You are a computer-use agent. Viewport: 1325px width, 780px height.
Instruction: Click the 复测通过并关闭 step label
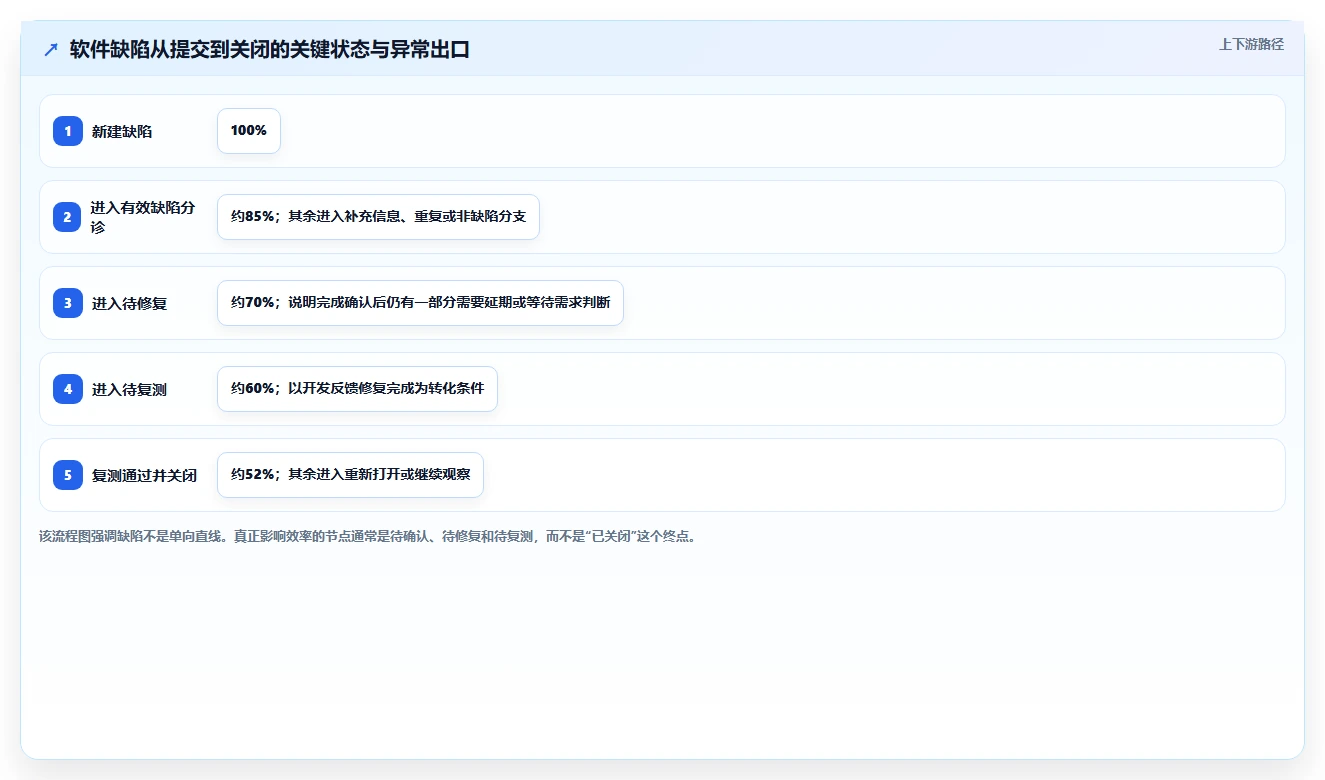coord(144,475)
